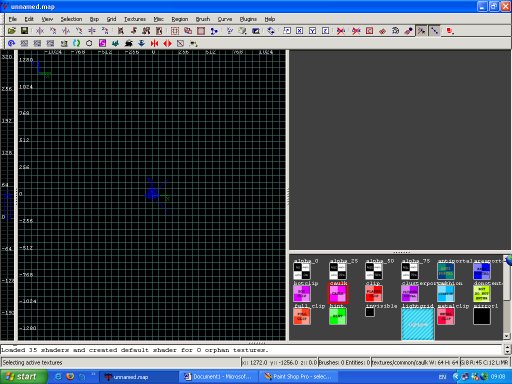Switch to Document1 - Microsoft taskbar button

(220, 377)
